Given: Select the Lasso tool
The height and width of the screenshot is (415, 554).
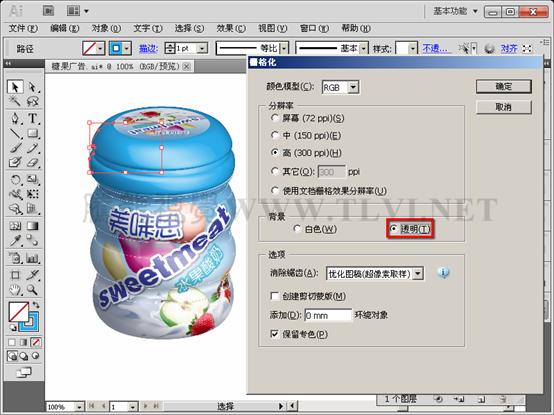Looking at the screenshot, I should 33,102.
